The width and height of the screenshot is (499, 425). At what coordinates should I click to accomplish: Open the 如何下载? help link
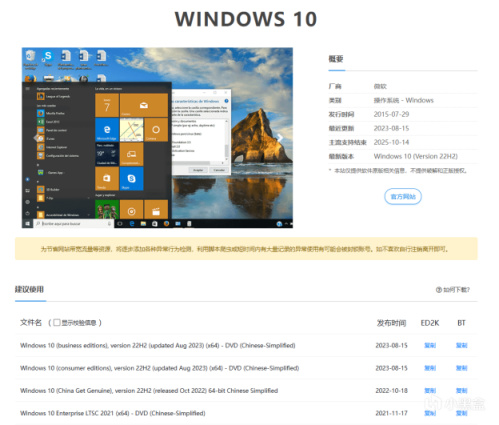pyautogui.click(x=453, y=290)
